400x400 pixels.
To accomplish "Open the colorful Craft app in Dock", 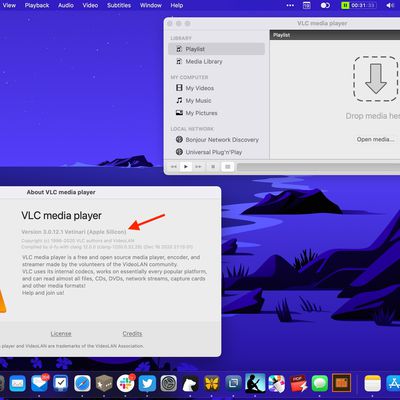I will point(277,384).
